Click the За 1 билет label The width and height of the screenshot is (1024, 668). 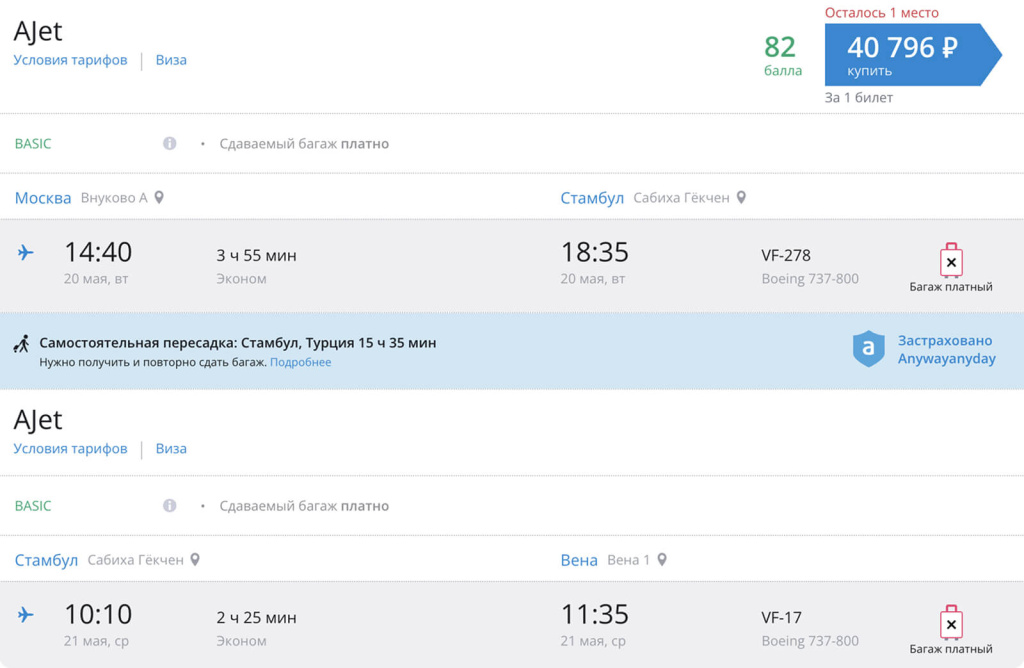(858, 98)
